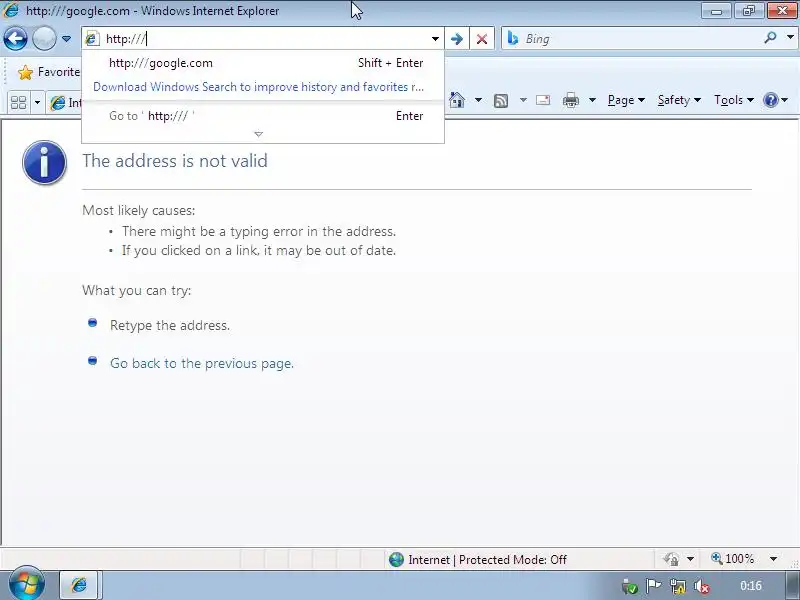The height and width of the screenshot is (600, 800).
Task: Open the Tools menu
Action: click(x=734, y=100)
